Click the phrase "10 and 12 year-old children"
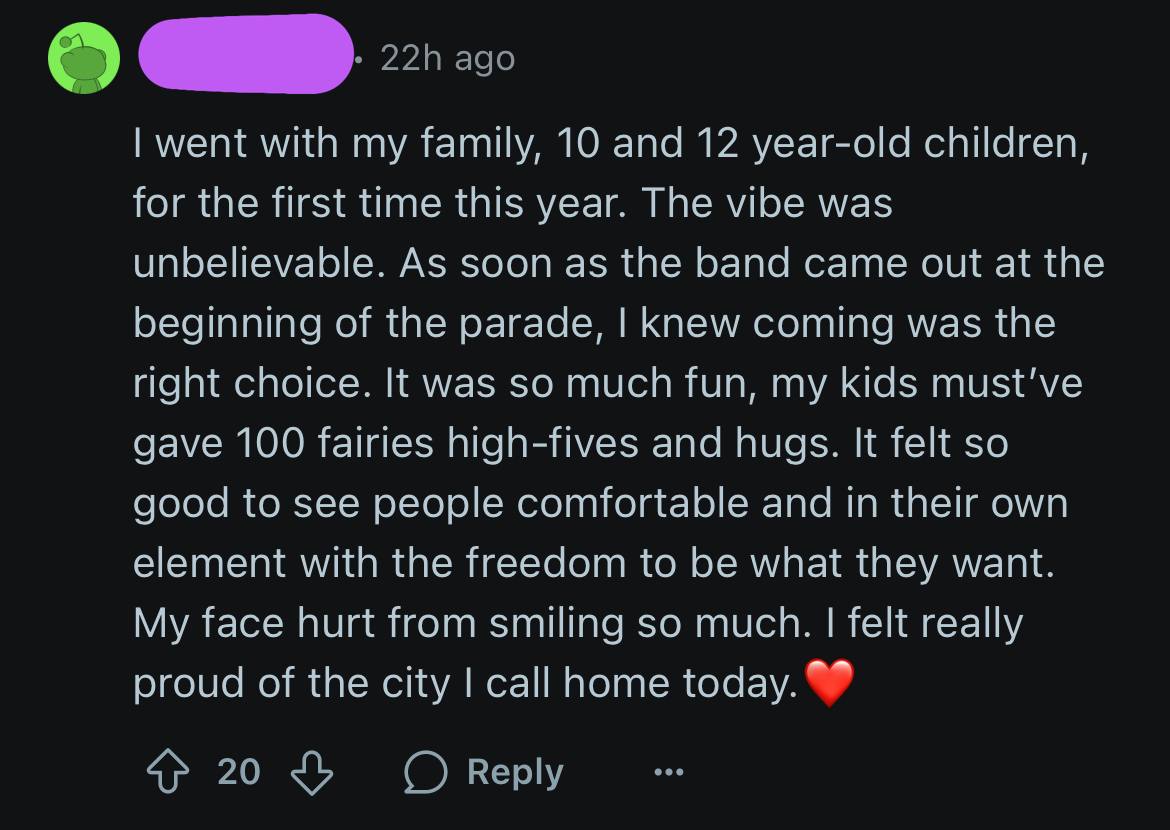The image size is (1170, 830). coord(820,145)
